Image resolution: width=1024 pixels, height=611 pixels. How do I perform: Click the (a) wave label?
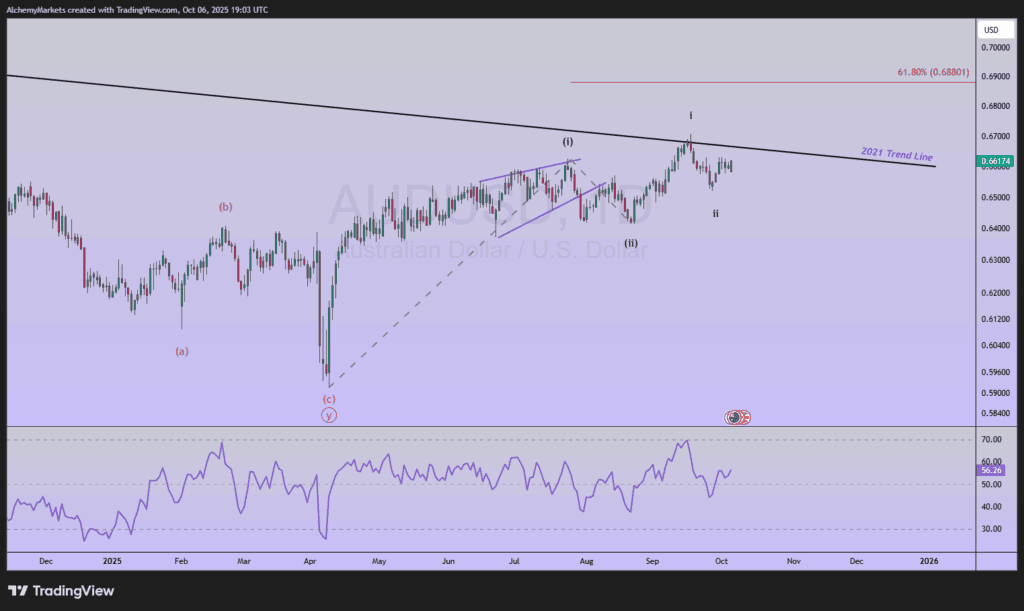coord(182,351)
